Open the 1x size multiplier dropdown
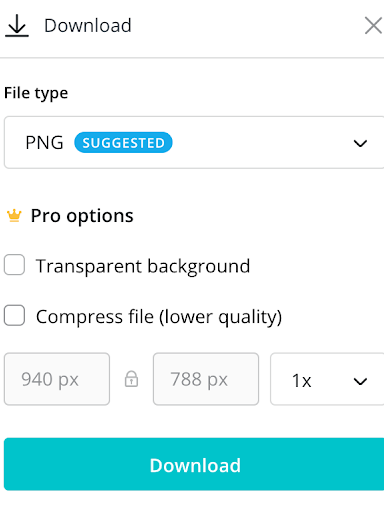The height and width of the screenshot is (512, 384). [327, 379]
